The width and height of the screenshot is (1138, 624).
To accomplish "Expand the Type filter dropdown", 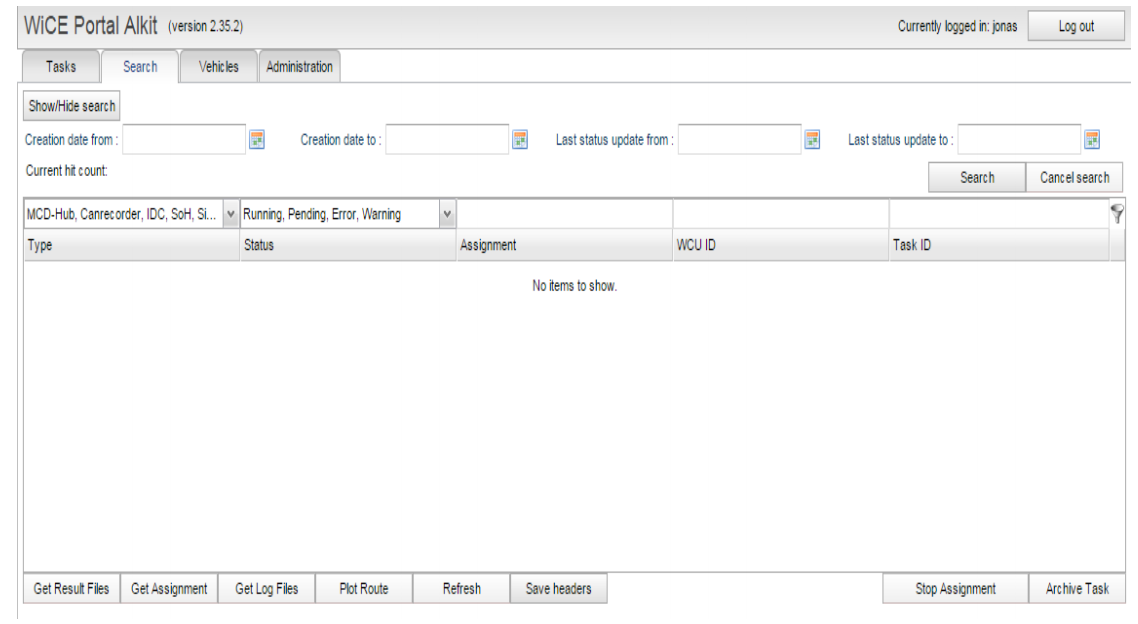I will click(231, 214).
